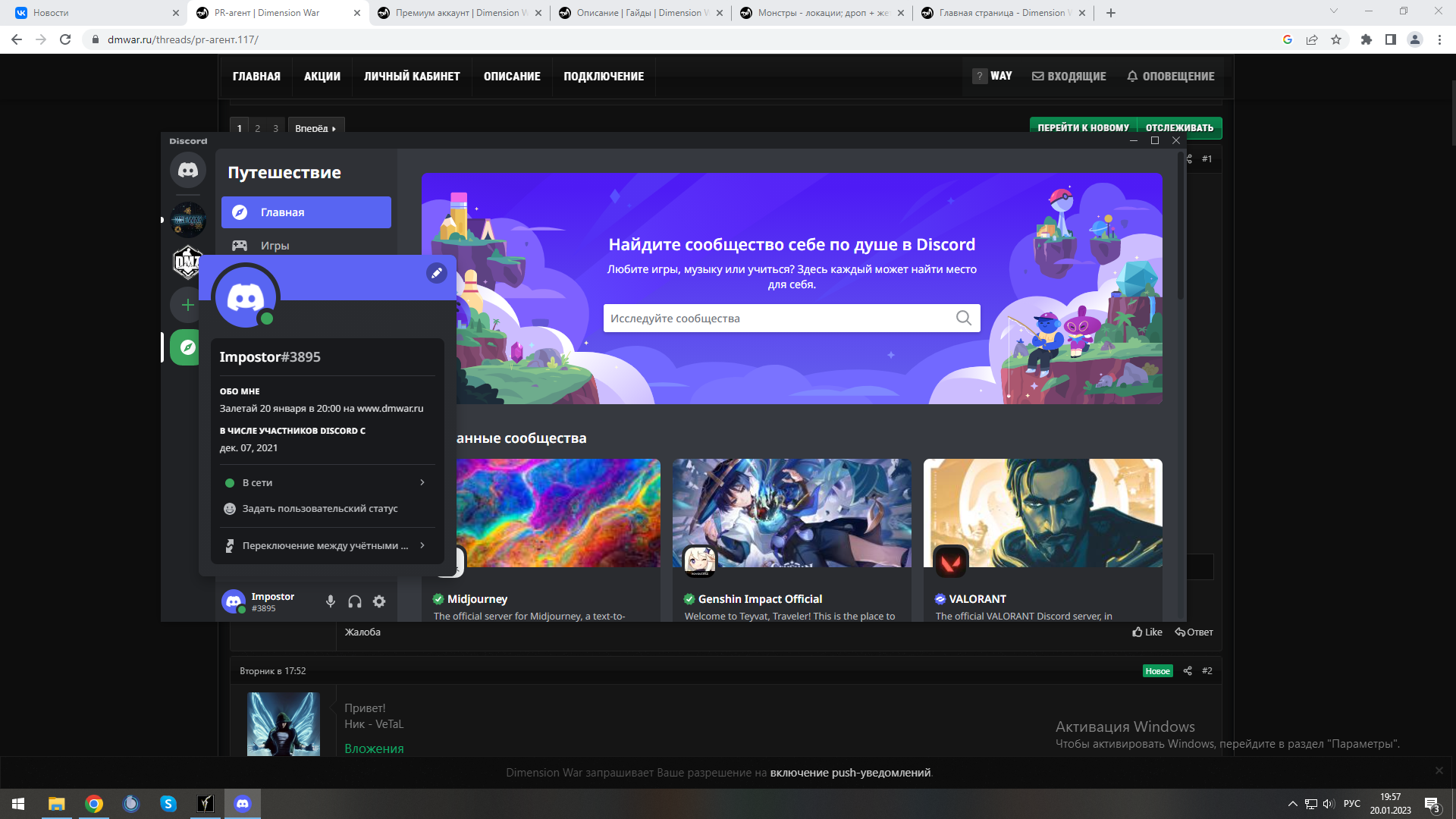Viewport: 1456px width, 819px height.
Task: Select Игры category in Discord discovery
Action: point(306,246)
